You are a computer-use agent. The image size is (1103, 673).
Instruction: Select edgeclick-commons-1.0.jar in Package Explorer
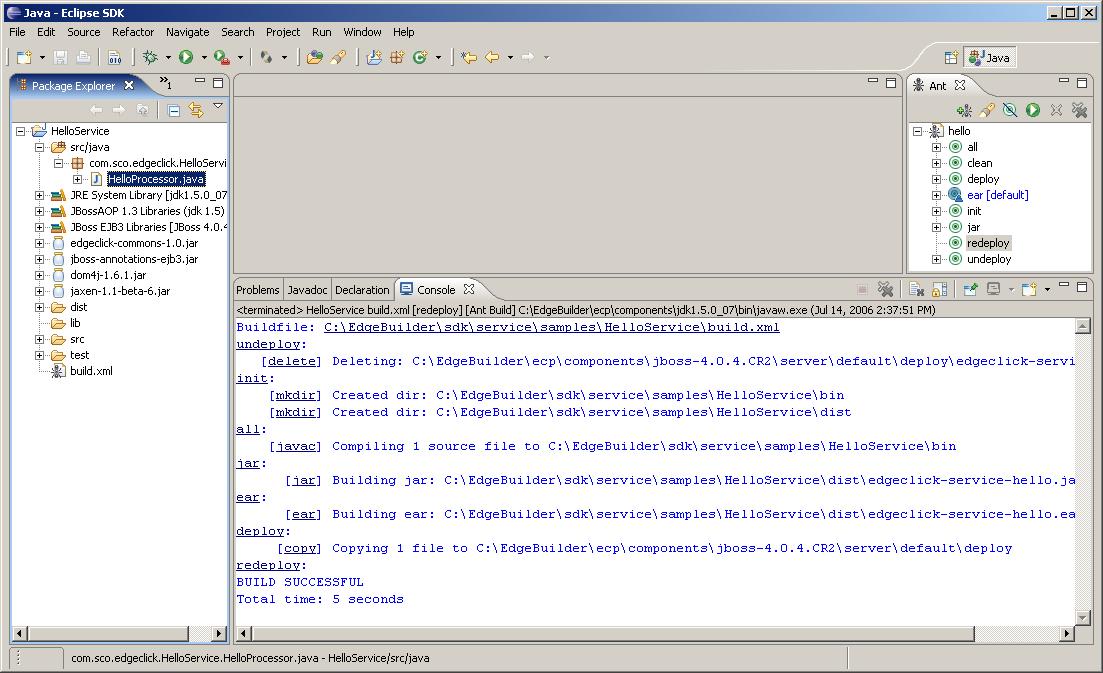point(134,243)
